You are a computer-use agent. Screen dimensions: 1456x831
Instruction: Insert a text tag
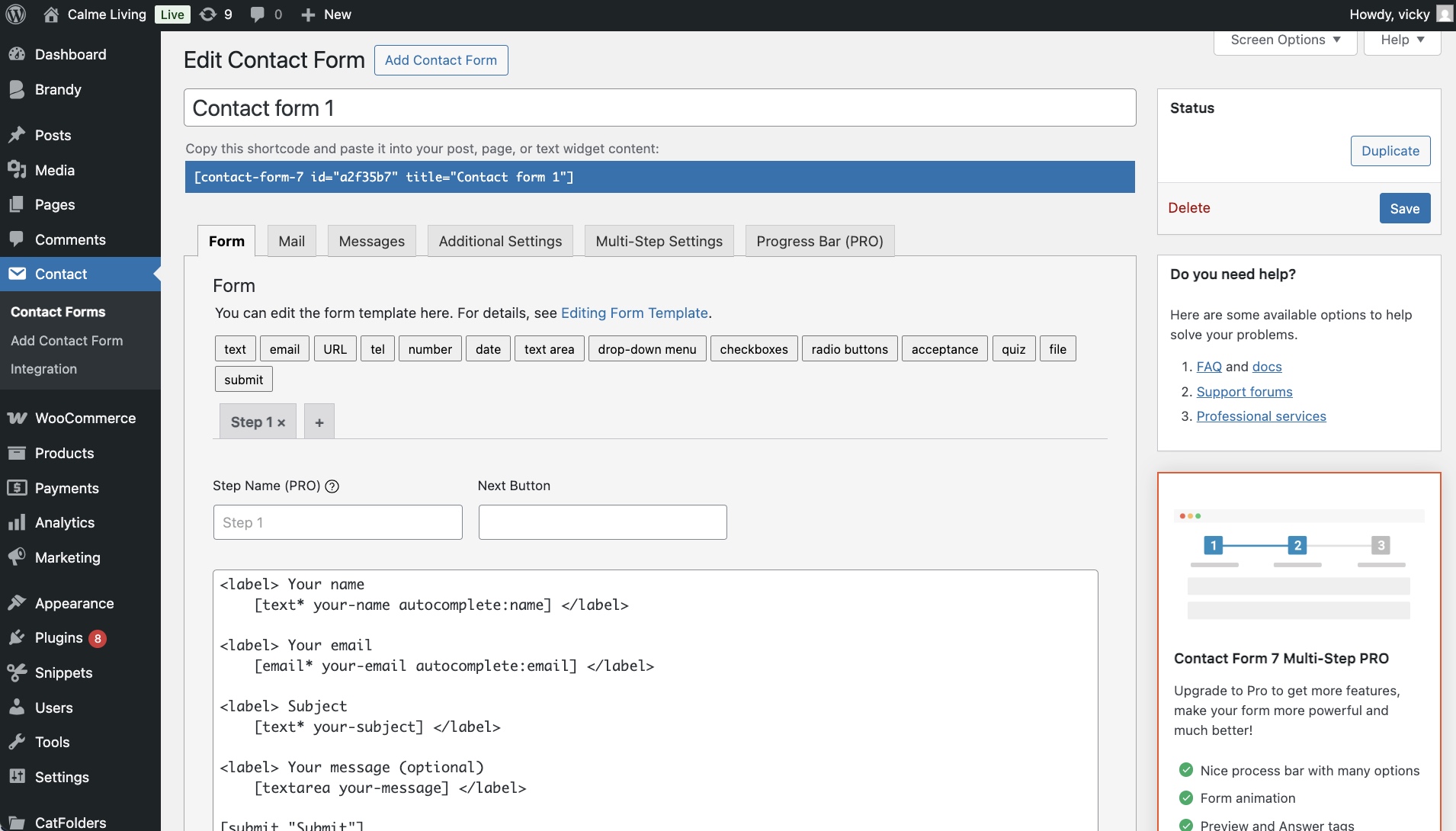pos(235,348)
